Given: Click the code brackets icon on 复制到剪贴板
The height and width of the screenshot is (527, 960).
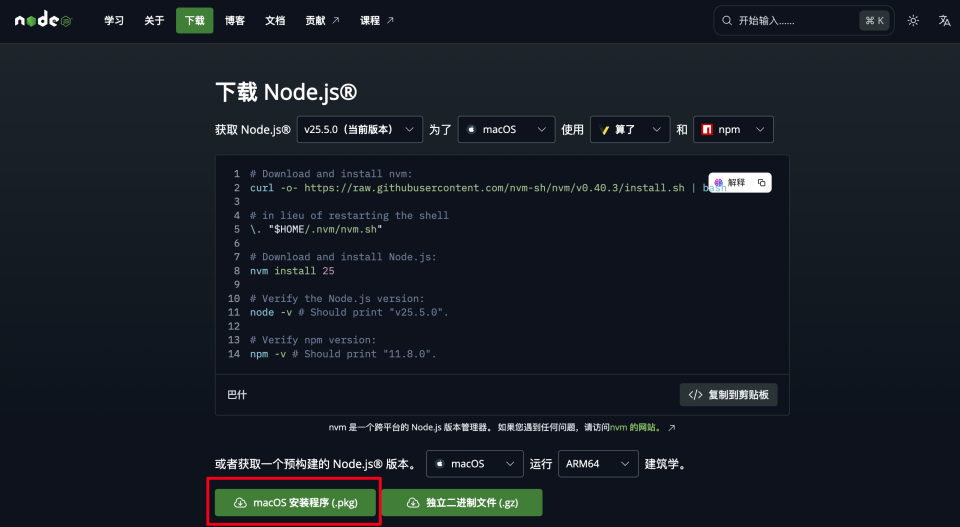Looking at the screenshot, I should 695,395.
